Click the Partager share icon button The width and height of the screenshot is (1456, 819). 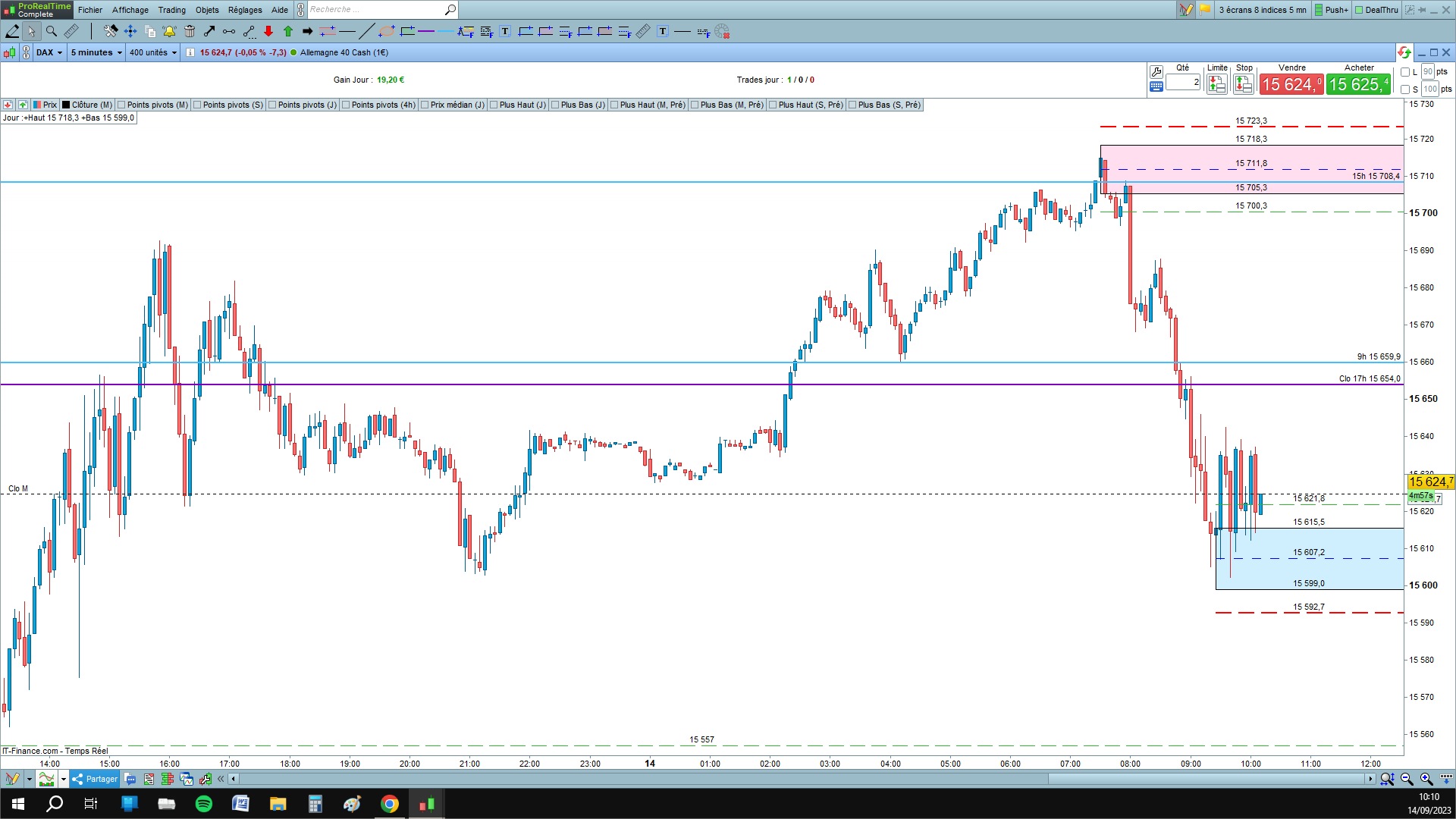(x=95, y=779)
